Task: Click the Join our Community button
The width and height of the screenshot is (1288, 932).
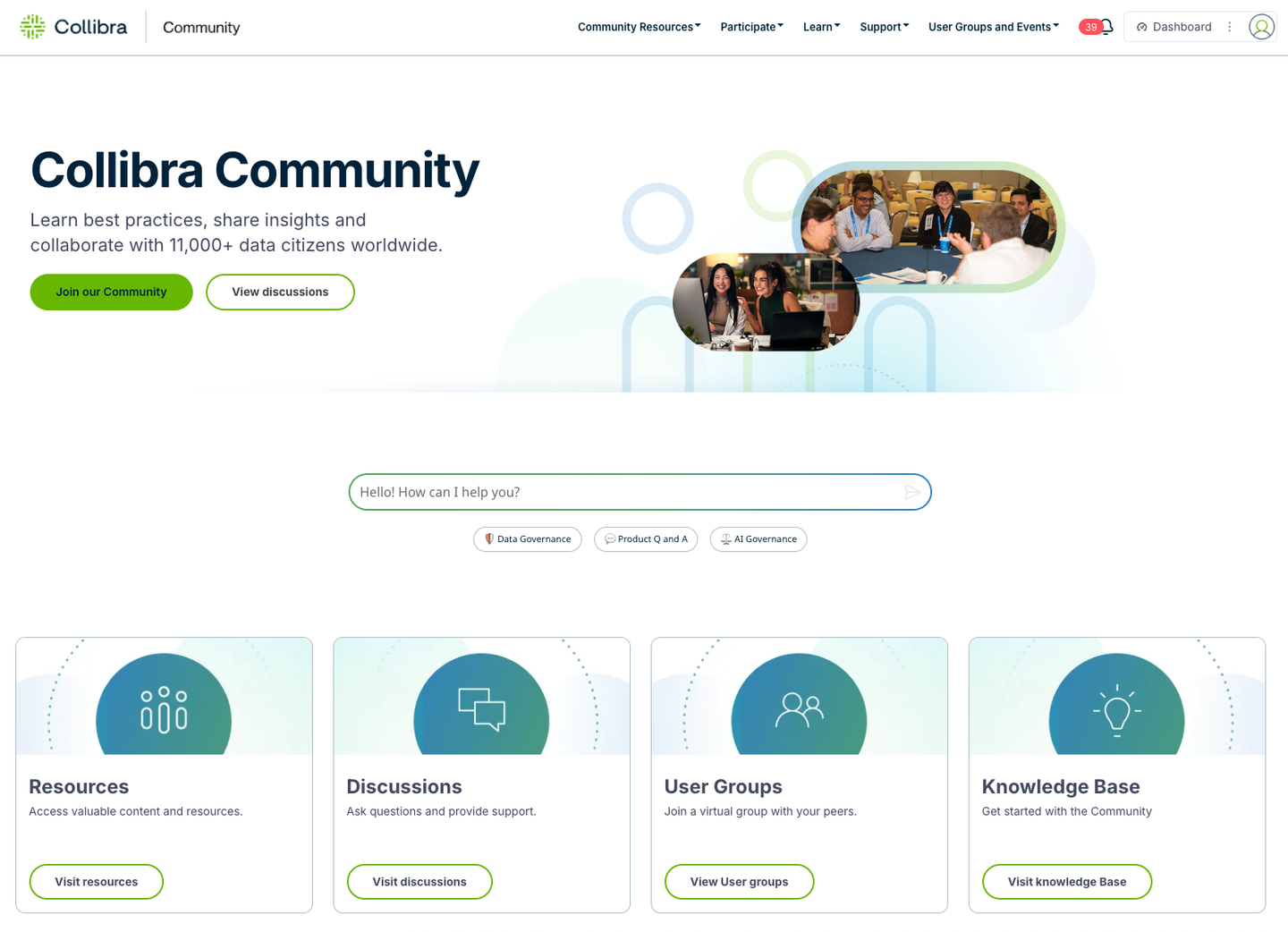Action: click(111, 292)
